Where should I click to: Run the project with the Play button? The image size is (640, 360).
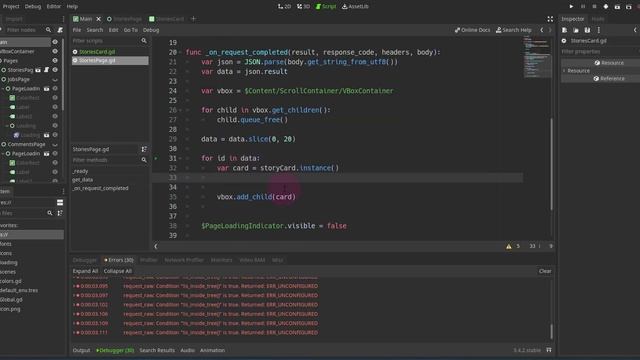[x=571, y=7]
